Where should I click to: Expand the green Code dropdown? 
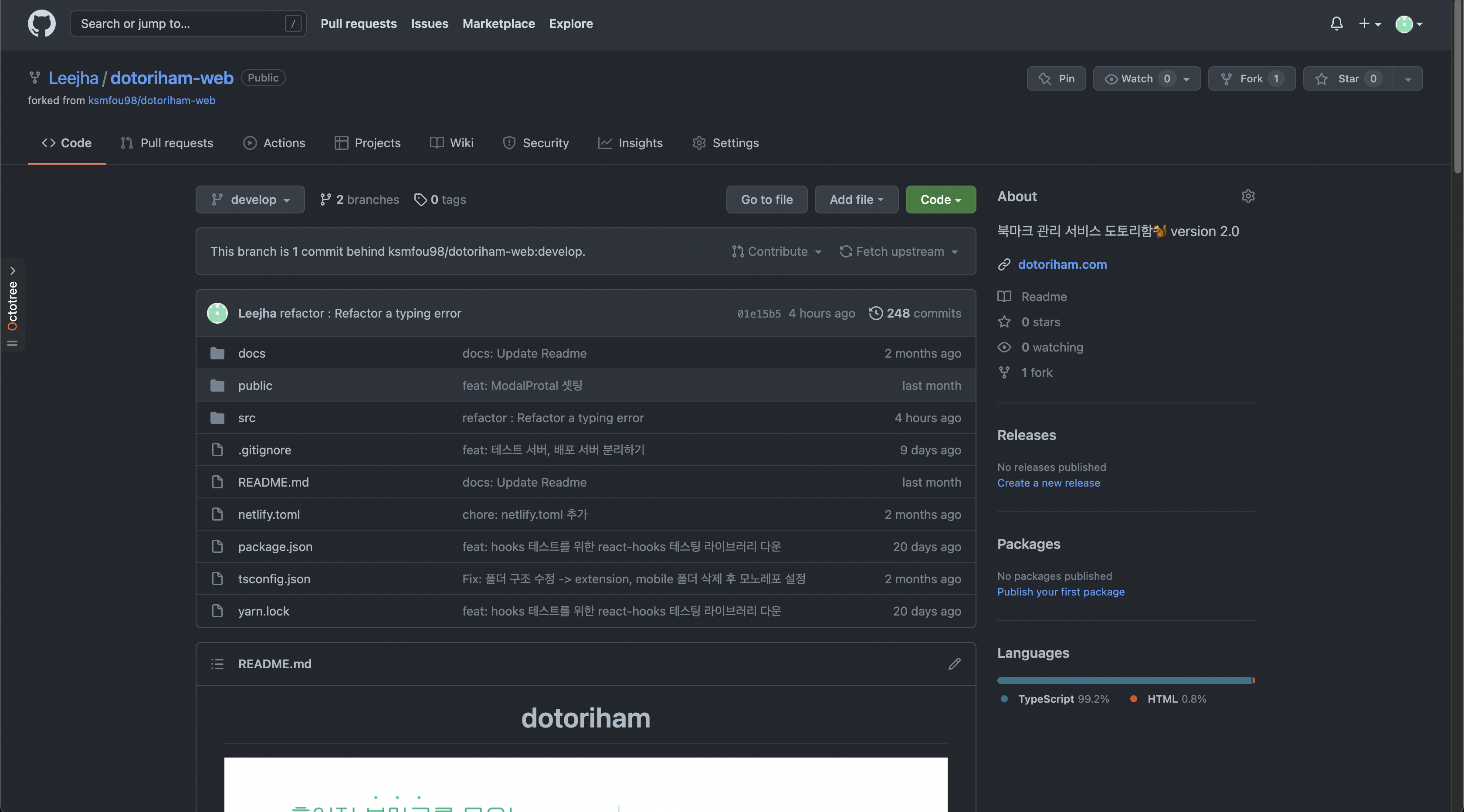941,200
